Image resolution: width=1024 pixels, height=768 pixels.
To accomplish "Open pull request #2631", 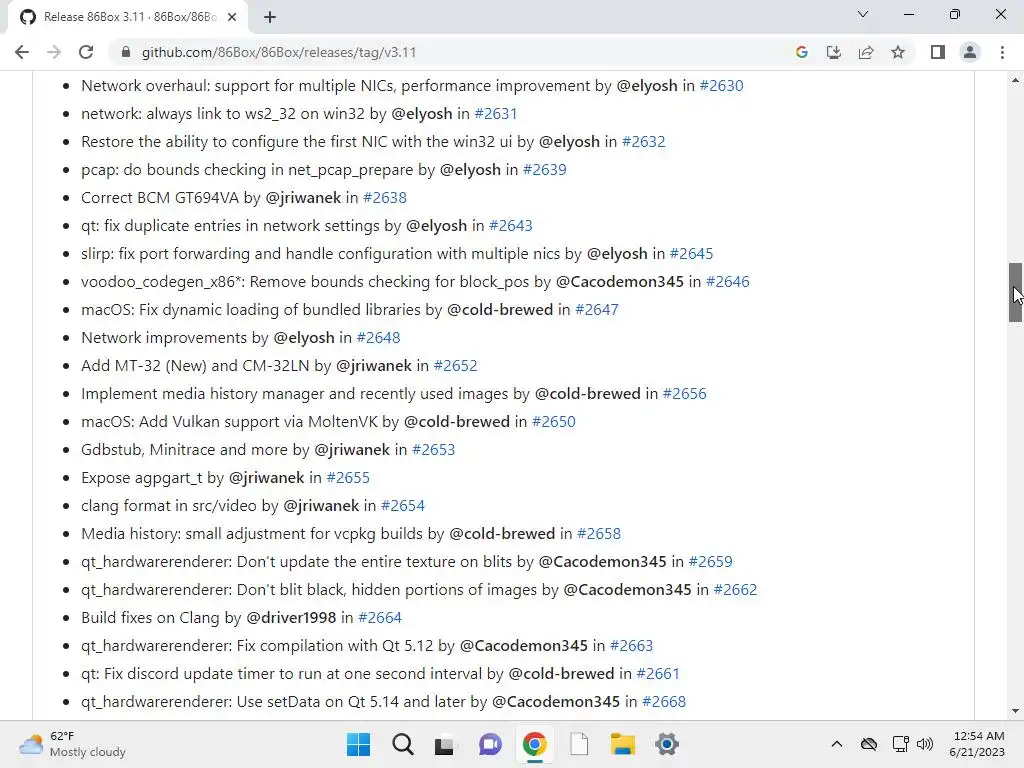I will click(x=496, y=114).
